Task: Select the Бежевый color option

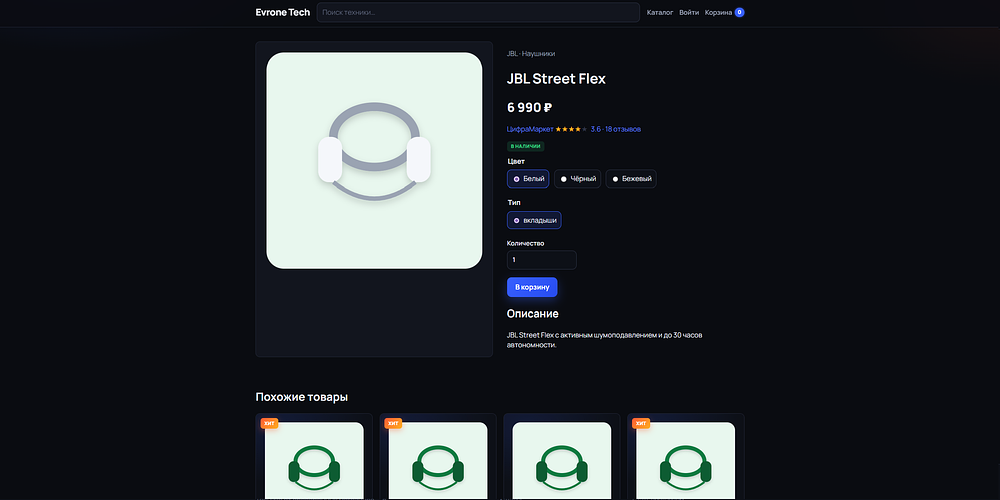Action: (631, 179)
